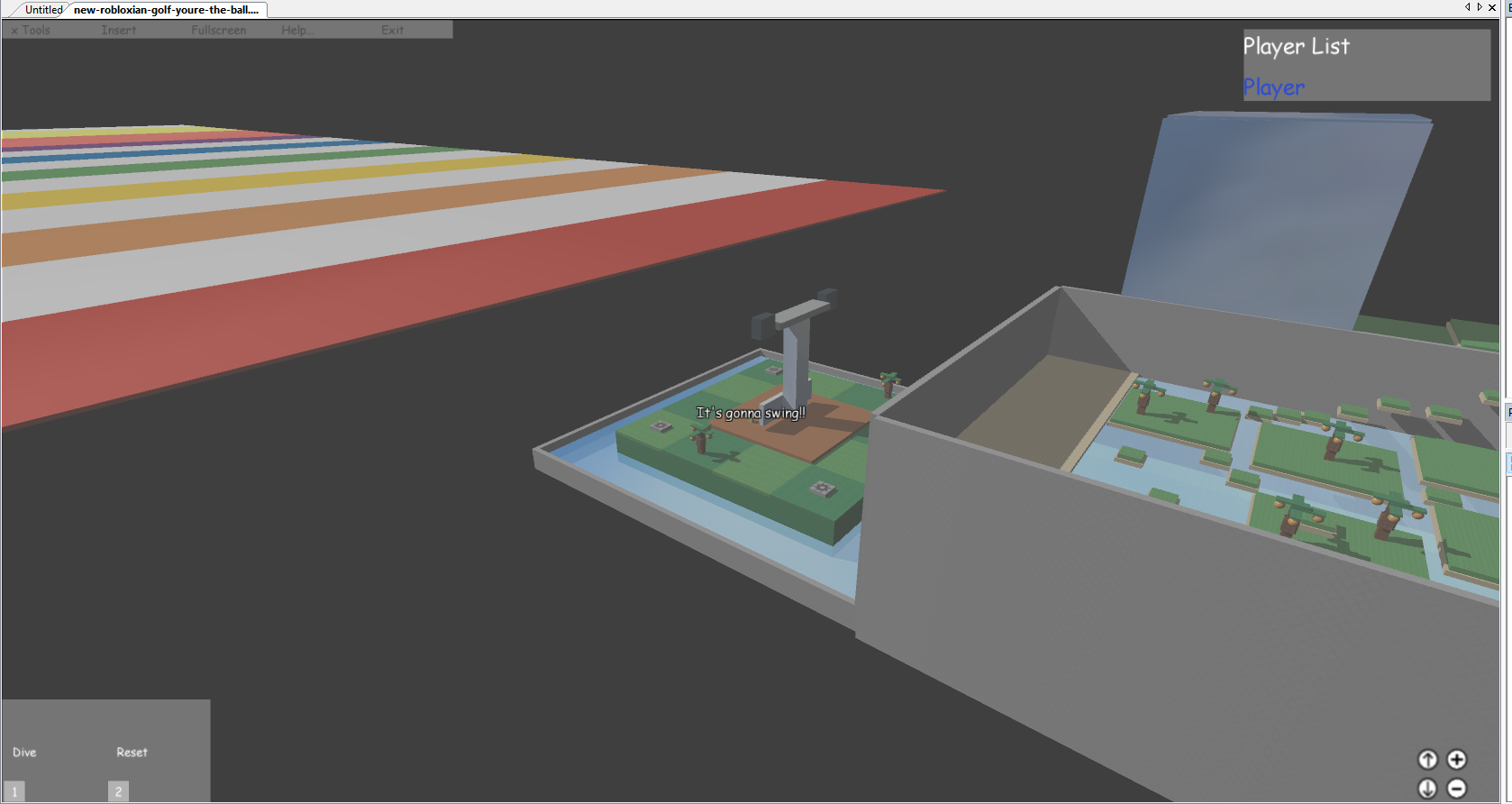This screenshot has height=804, width=1512.
Task: Click the camera zoom in plus icon
Action: tap(1456, 760)
